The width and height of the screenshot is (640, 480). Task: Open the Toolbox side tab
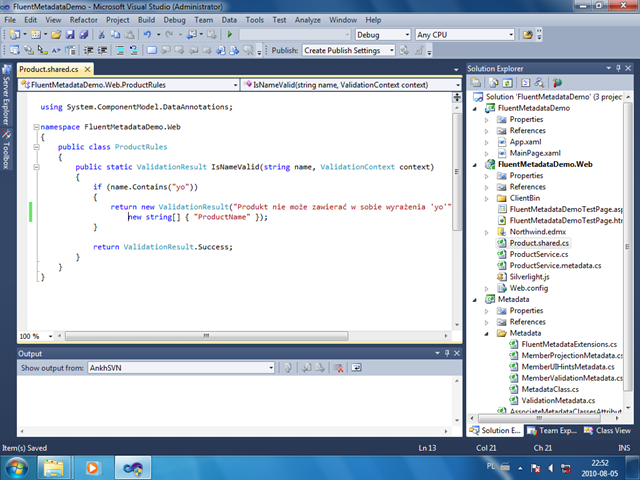(6, 150)
